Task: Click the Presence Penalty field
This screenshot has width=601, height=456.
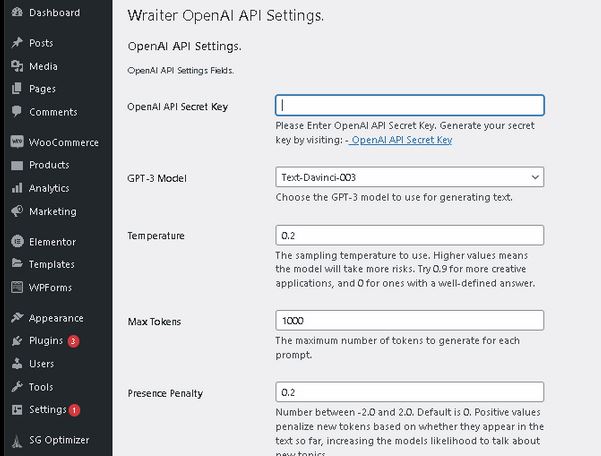Action: (409, 392)
